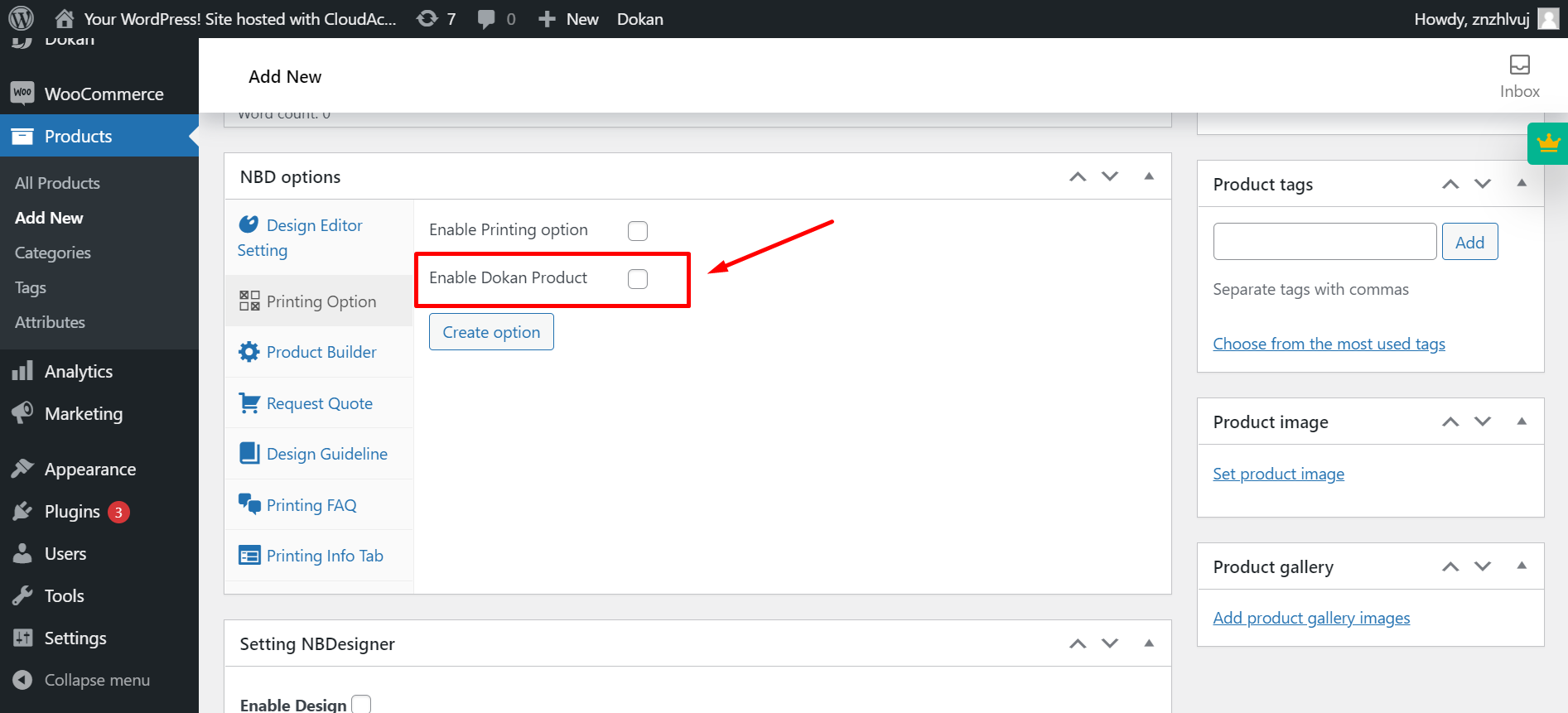
Task: Open the site home icon
Action: [65, 18]
